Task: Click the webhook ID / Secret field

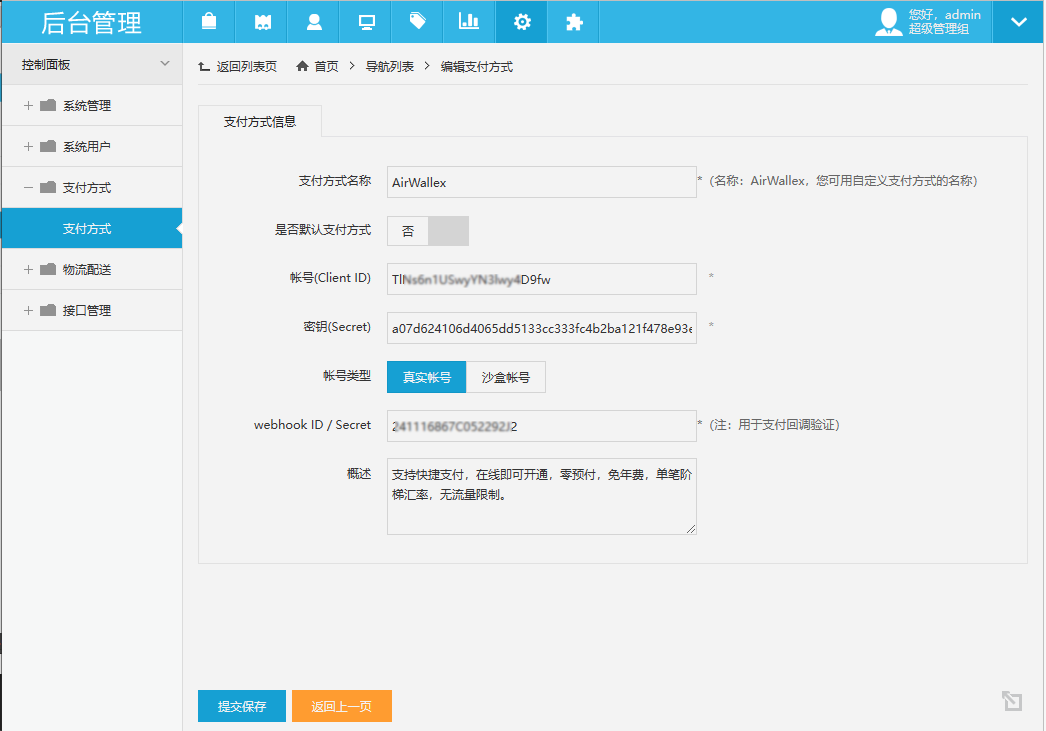Action: click(542, 426)
